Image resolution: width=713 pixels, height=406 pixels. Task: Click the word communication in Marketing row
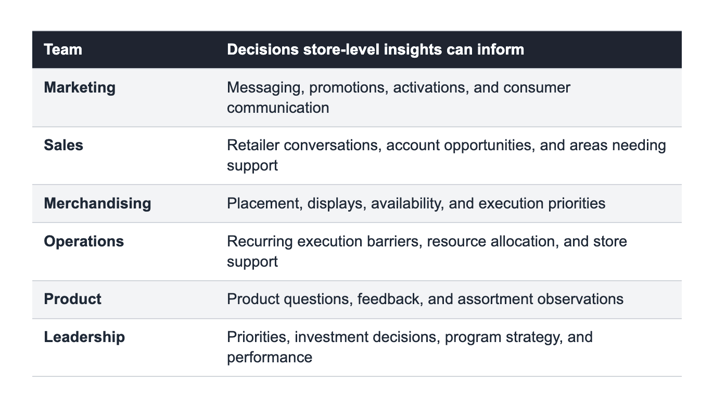(278, 108)
